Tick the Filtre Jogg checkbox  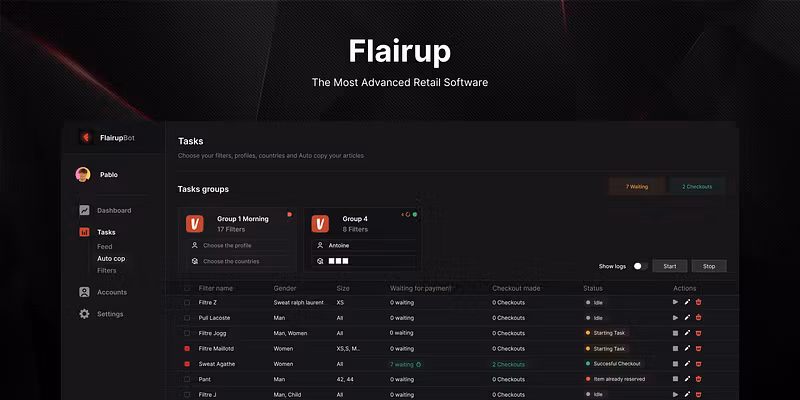187,333
